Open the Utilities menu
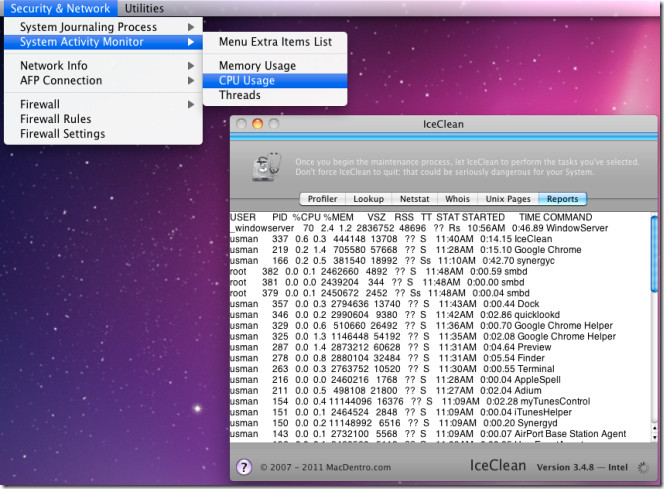 pyautogui.click(x=144, y=8)
